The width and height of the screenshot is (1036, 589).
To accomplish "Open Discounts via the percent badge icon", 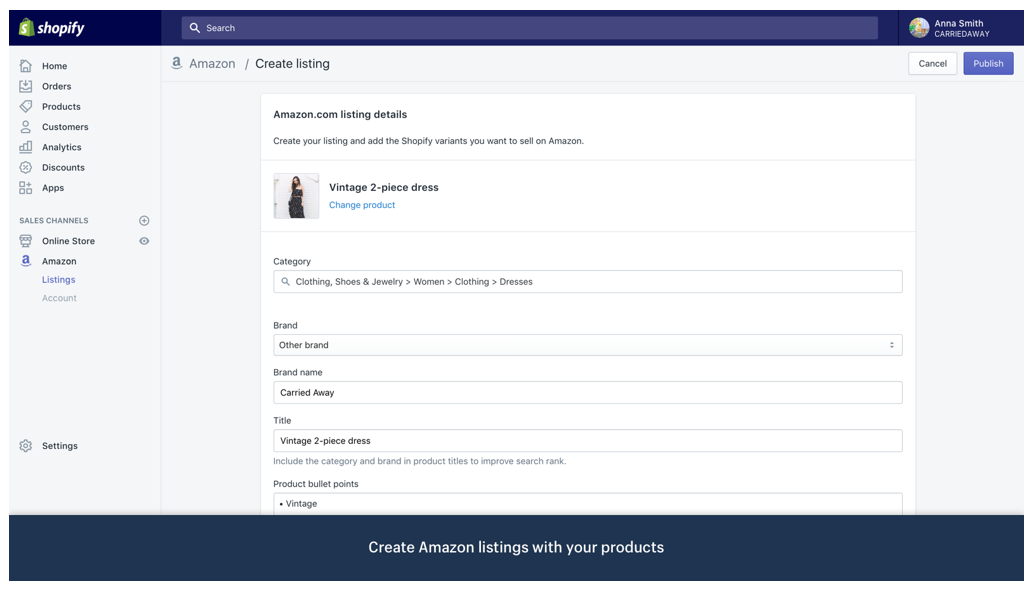I will [x=26, y=167].
